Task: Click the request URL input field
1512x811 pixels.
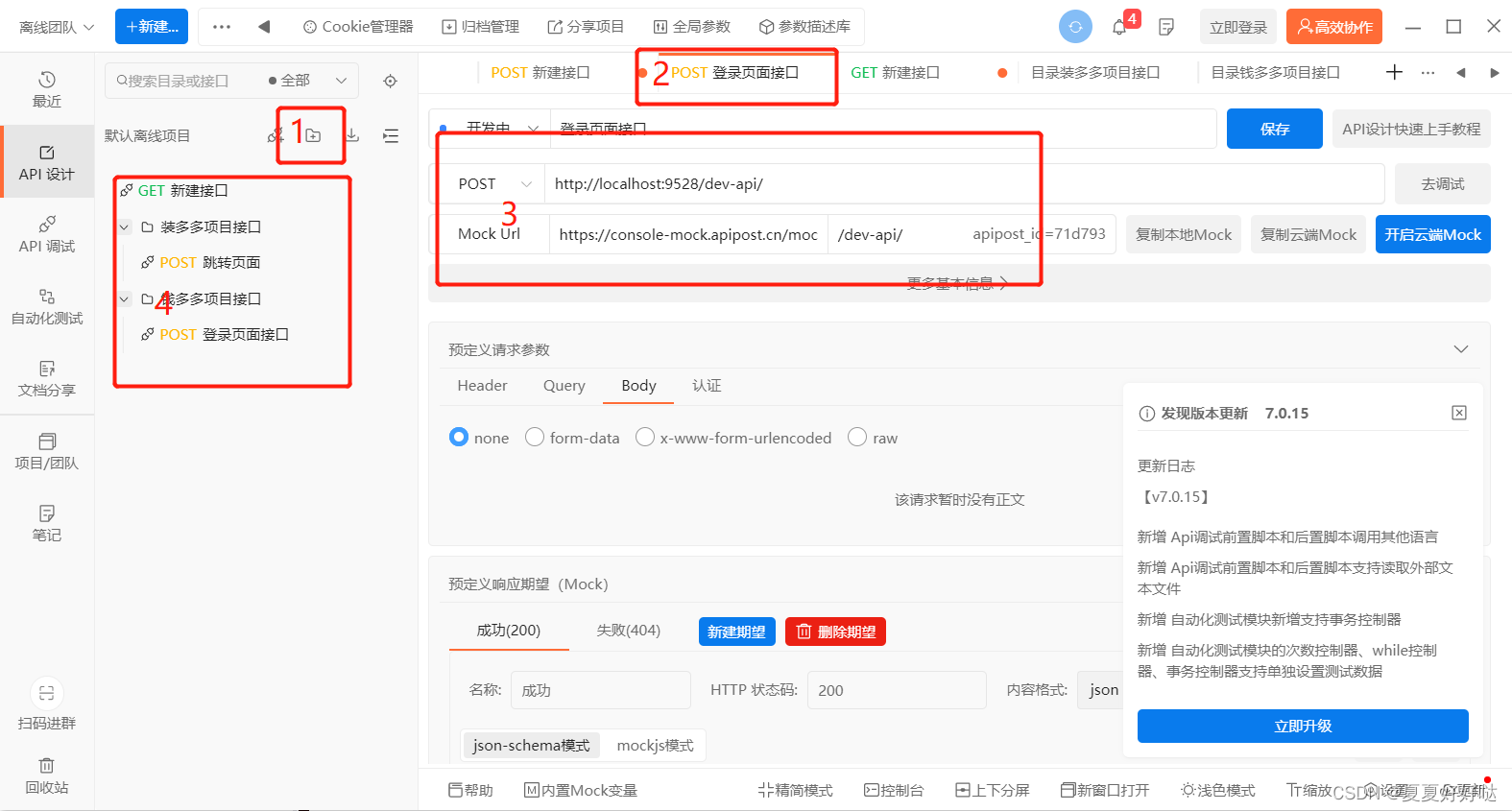Action: pyautogui.click(x=964, y=183)
